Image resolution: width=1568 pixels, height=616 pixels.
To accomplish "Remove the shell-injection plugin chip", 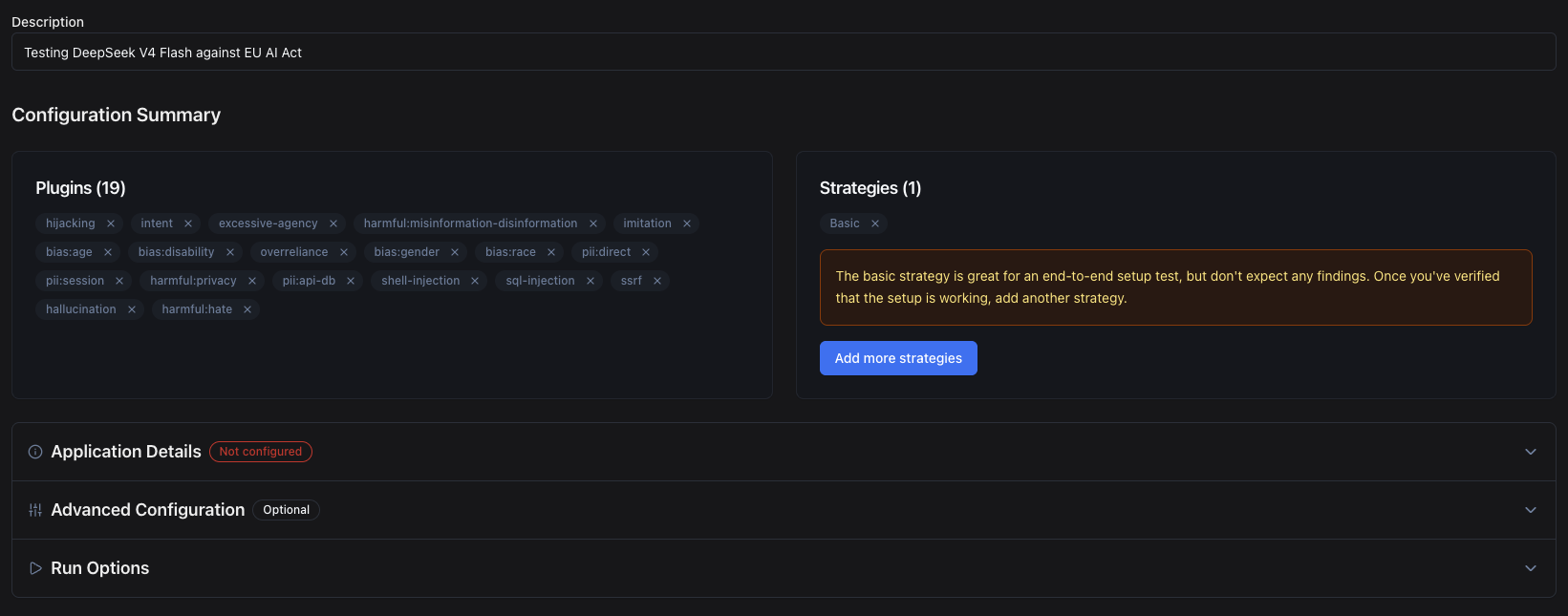I will (475, 281).
